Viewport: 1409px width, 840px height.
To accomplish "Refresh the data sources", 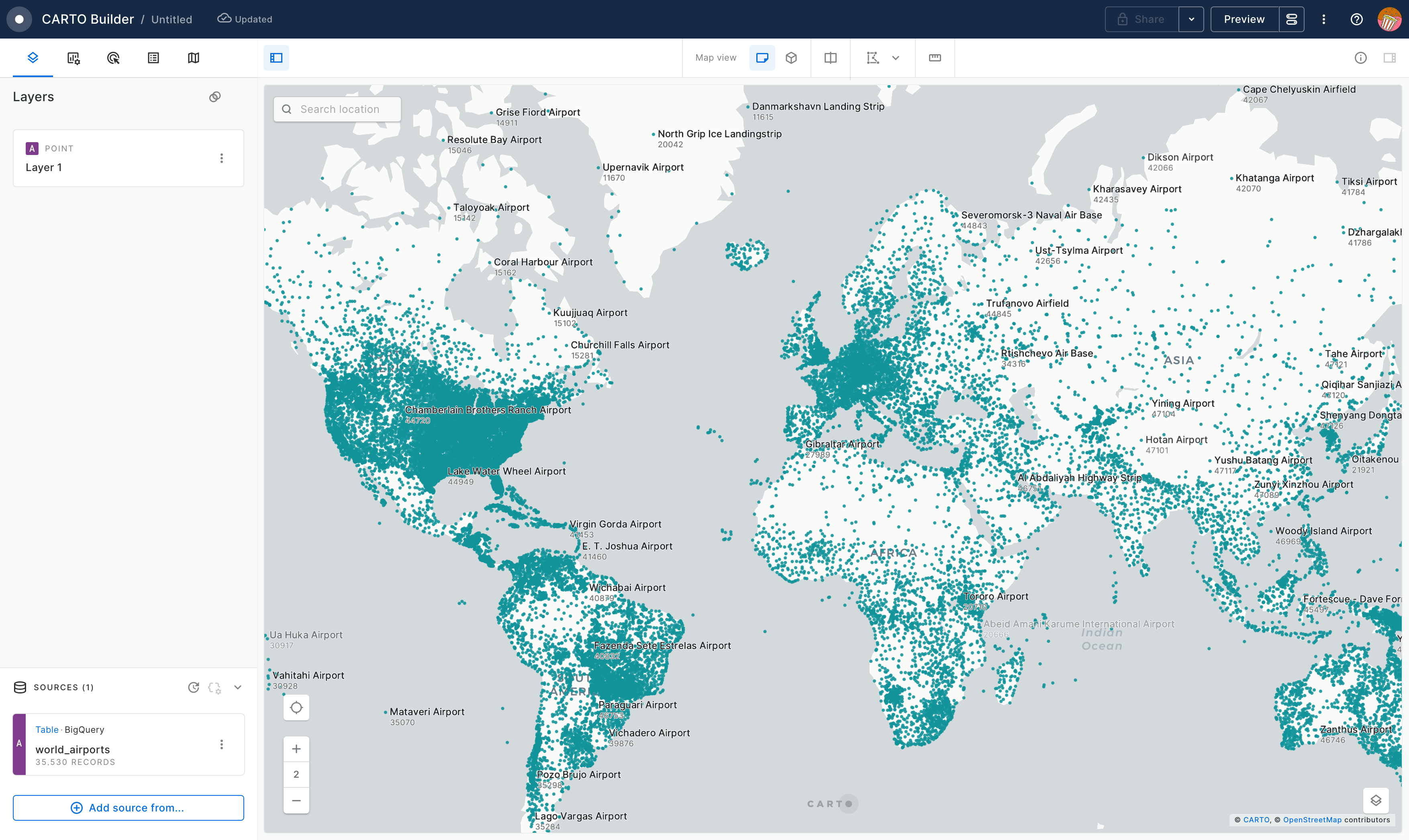I will click(194, 687).
